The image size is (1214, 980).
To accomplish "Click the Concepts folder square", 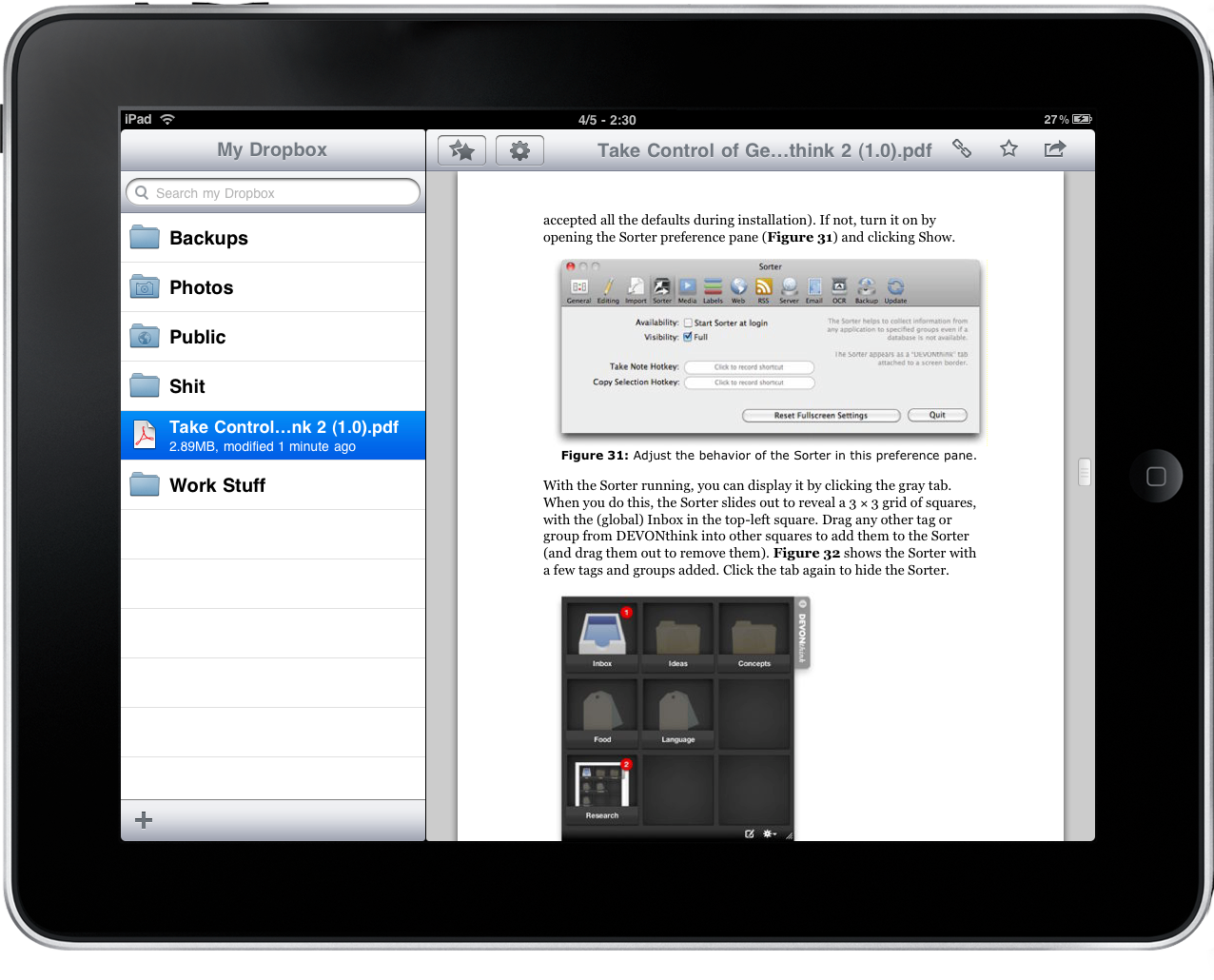I will pos(754,637).
